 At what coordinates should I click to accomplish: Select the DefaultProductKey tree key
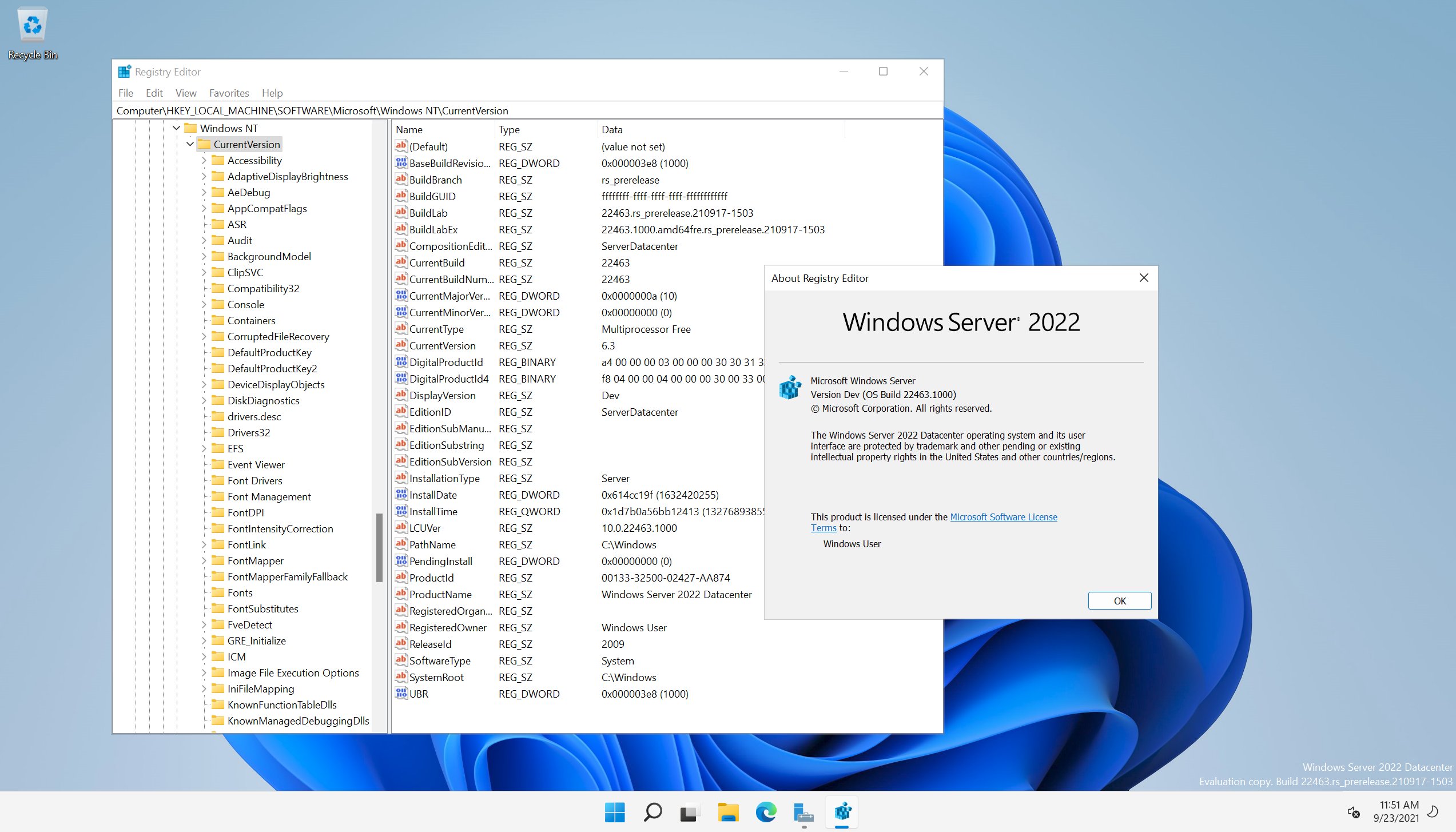269,352
